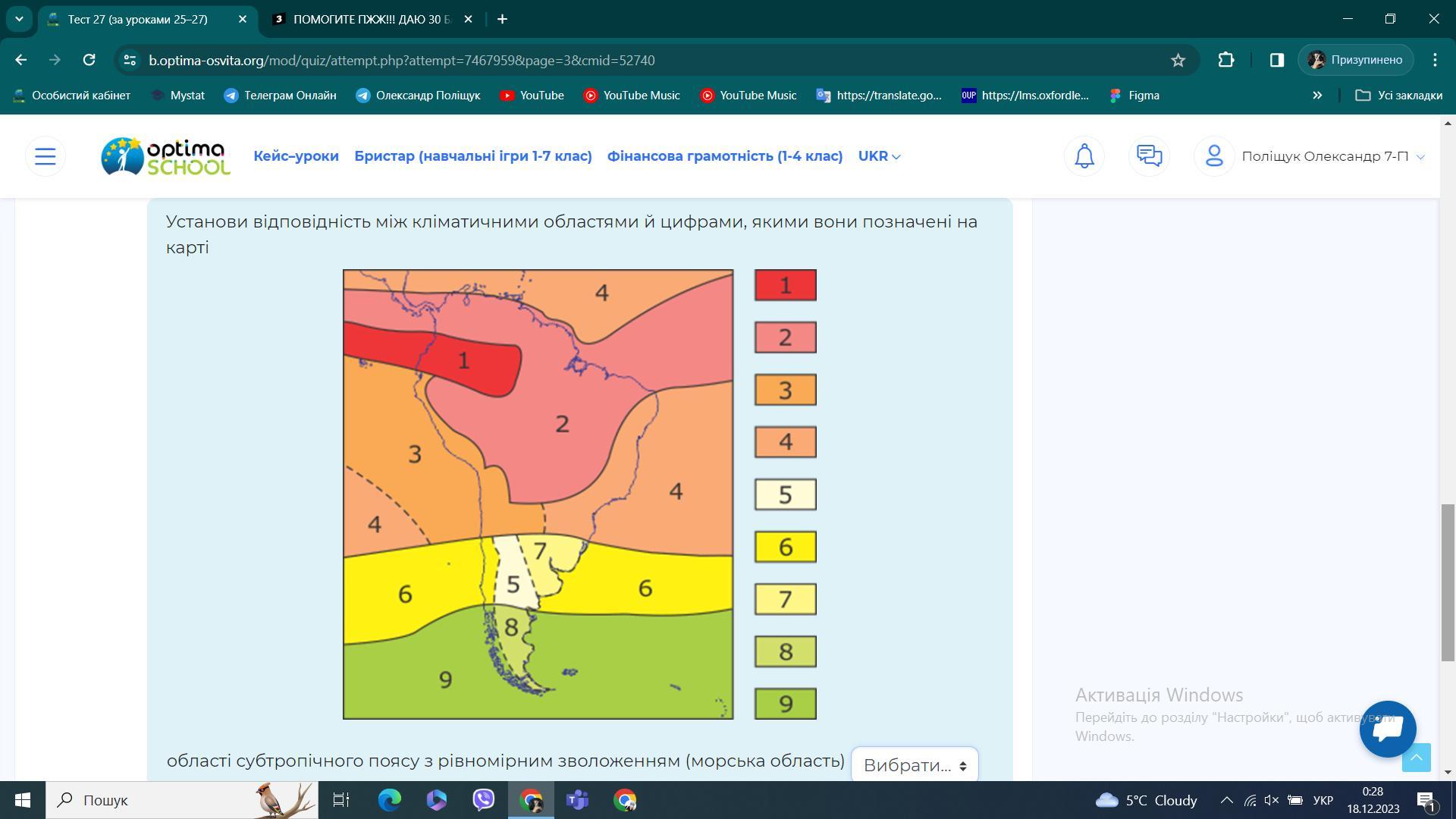Open the messages chat icon in header
The height and width of the screenshot is (819, 1456).
point(1149,156)
